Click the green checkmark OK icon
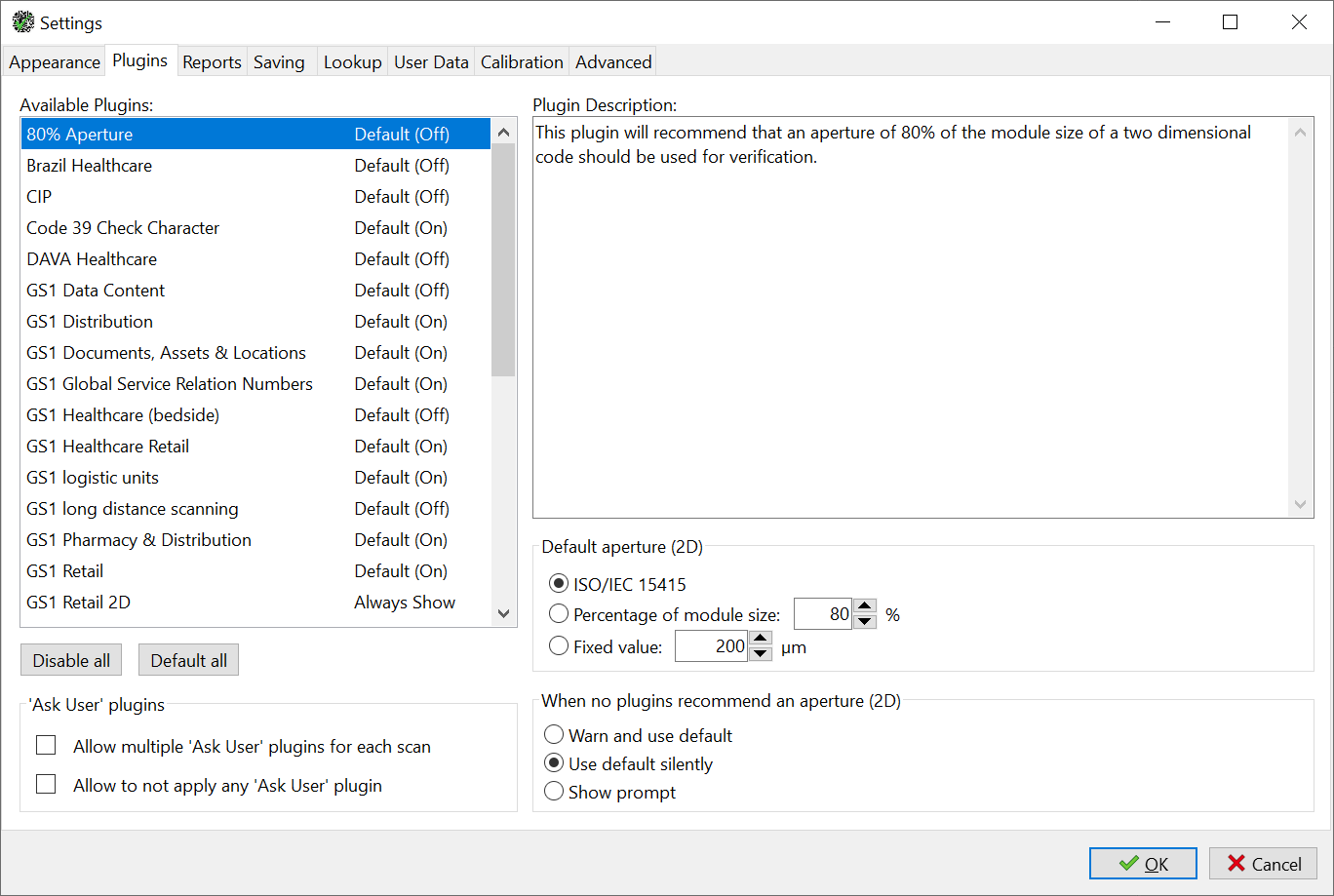Screen dimensions: 1334x896 (x=1127, y=863)
